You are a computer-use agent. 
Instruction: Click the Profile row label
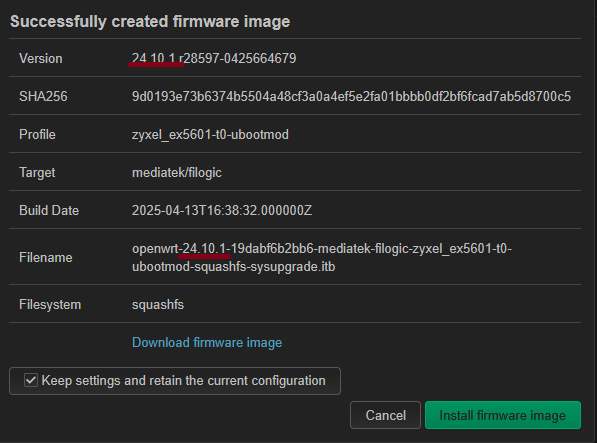click(x=37, y=134)
